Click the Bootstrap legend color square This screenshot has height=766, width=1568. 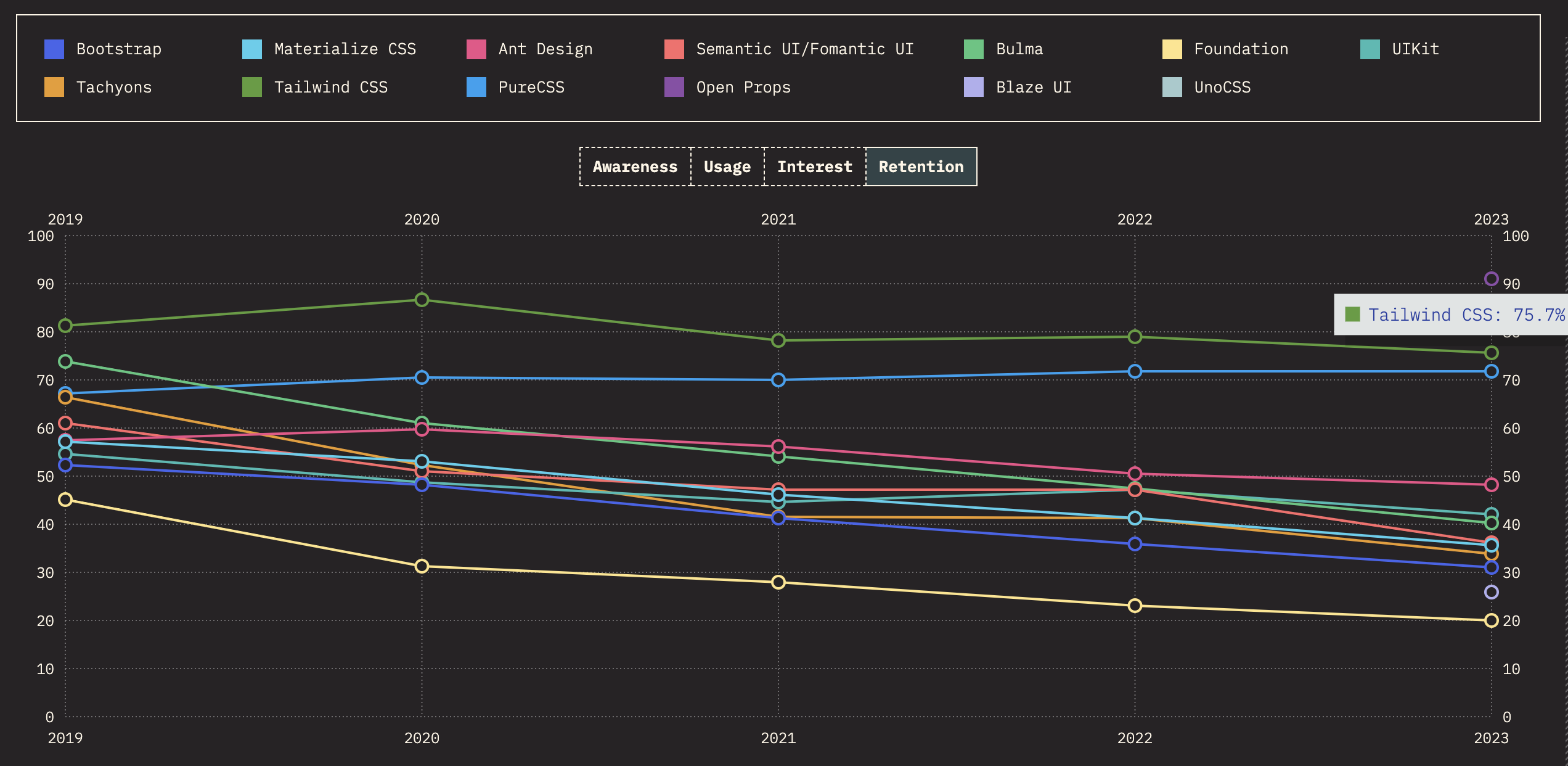pos(54,48)
